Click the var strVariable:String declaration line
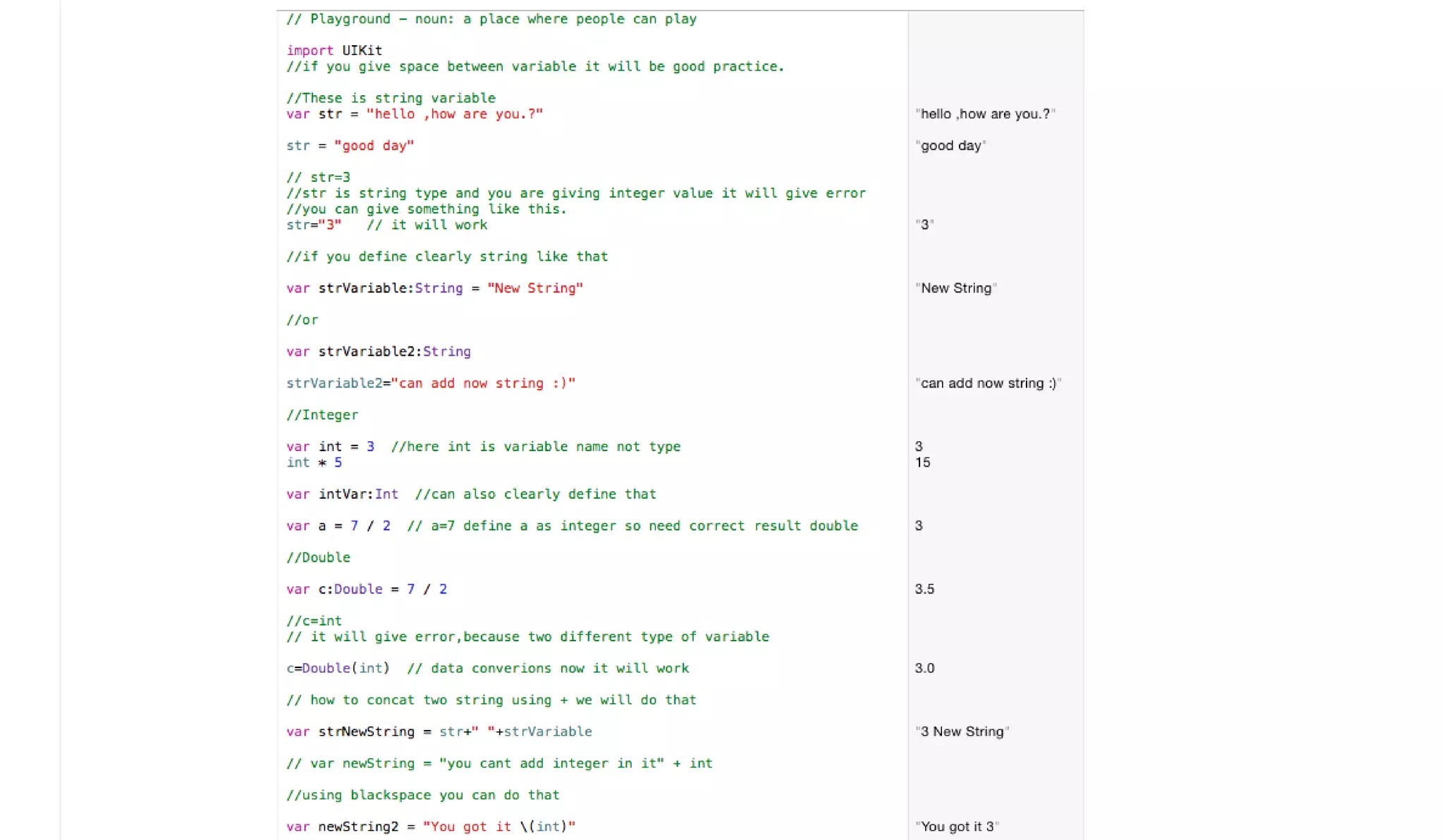 [434, 288]
